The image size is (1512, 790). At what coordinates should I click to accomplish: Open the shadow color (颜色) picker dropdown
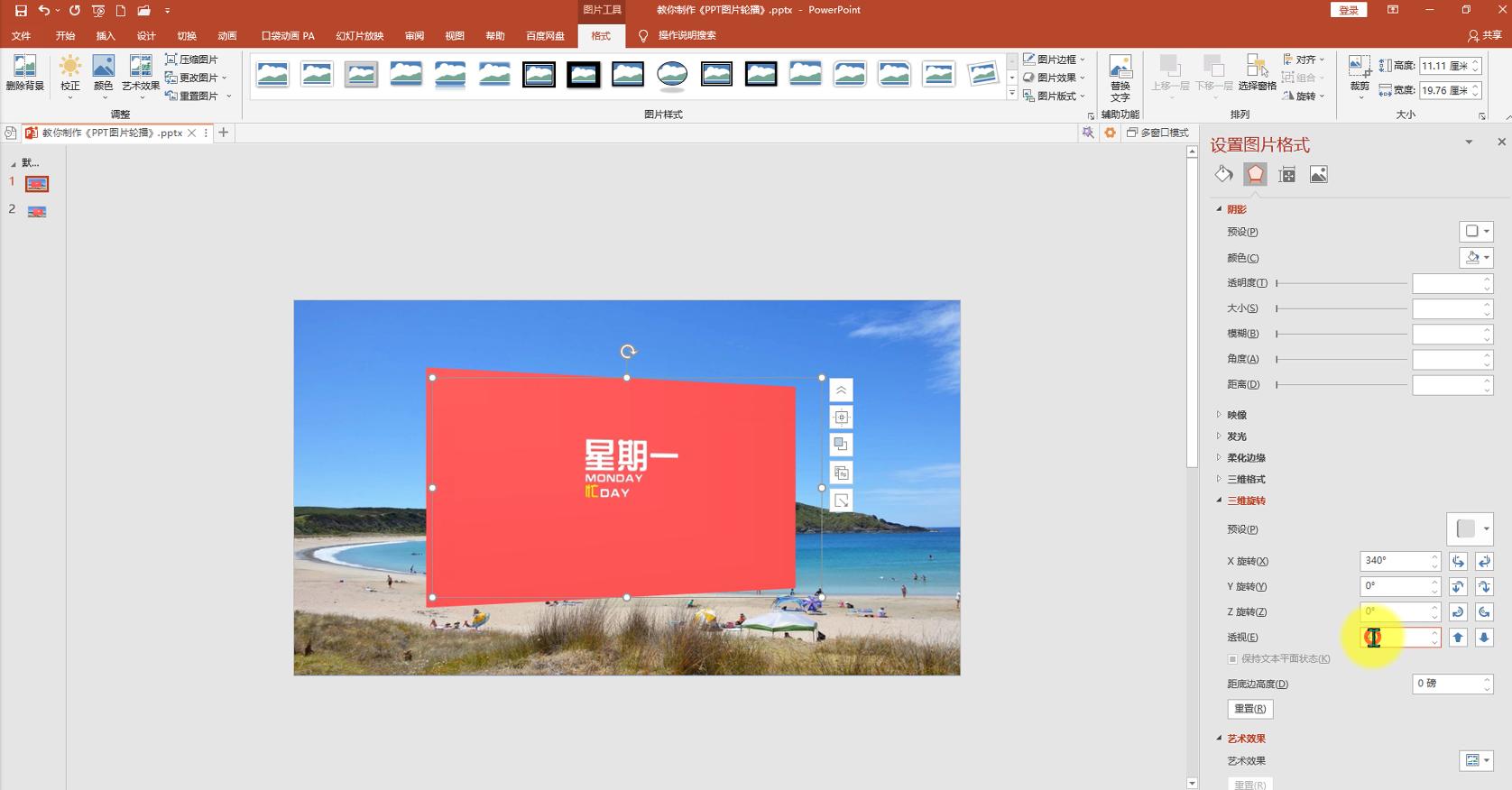coord(1476,258)
